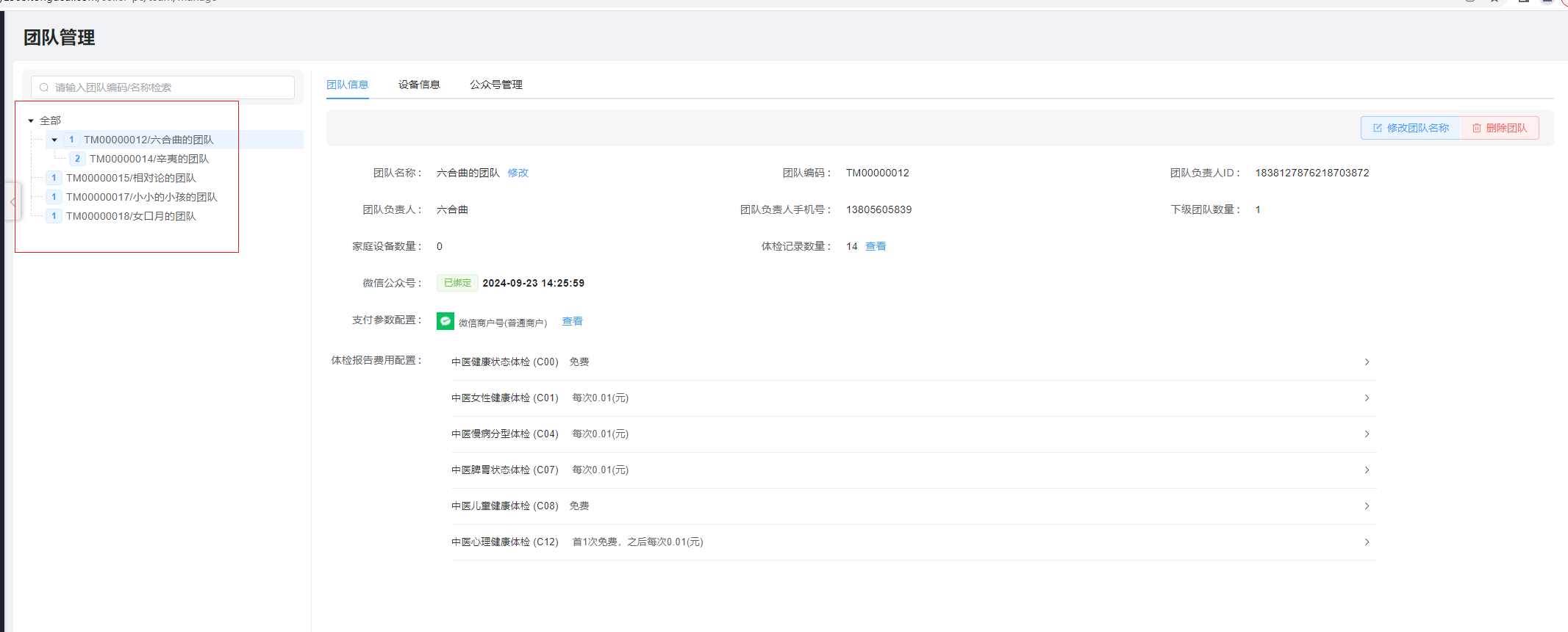Expand the 中医健康状态体检 (C00) fee row chevron

(1367, 362)
